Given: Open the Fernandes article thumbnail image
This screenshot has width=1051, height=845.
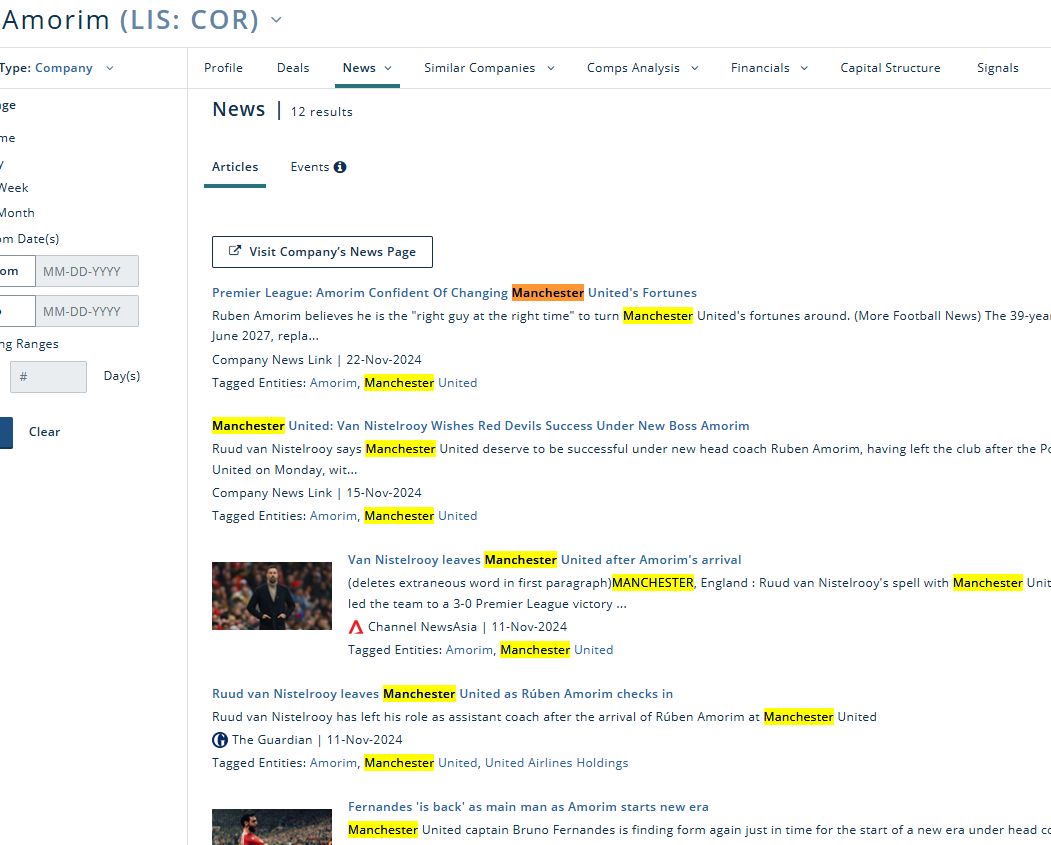Looking at the screenshot, I should [272, 827].
